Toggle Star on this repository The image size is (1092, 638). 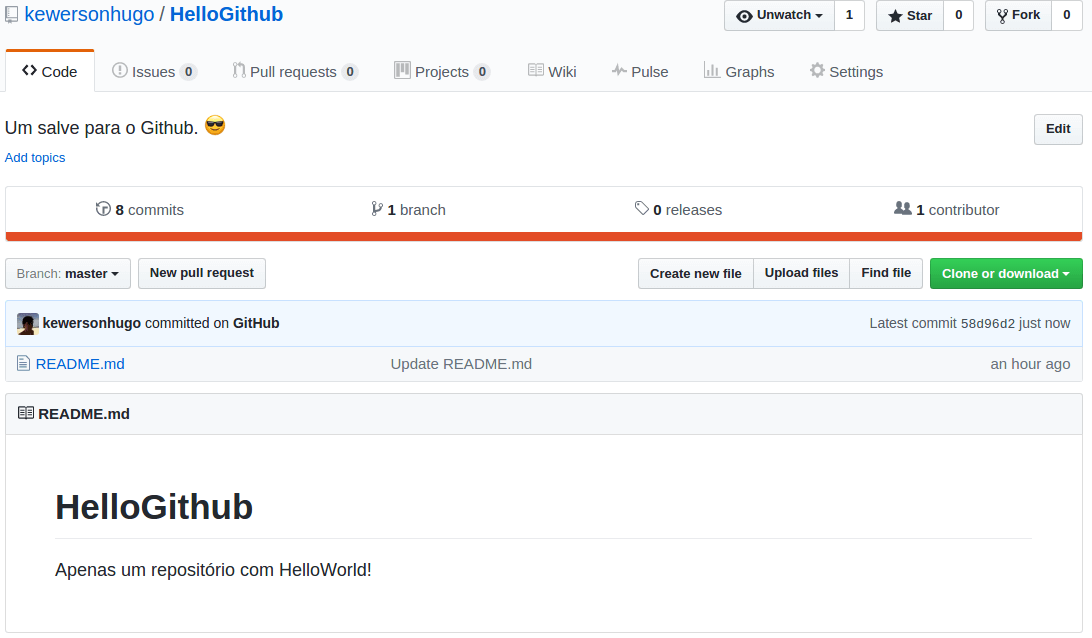tap(908, 15)
